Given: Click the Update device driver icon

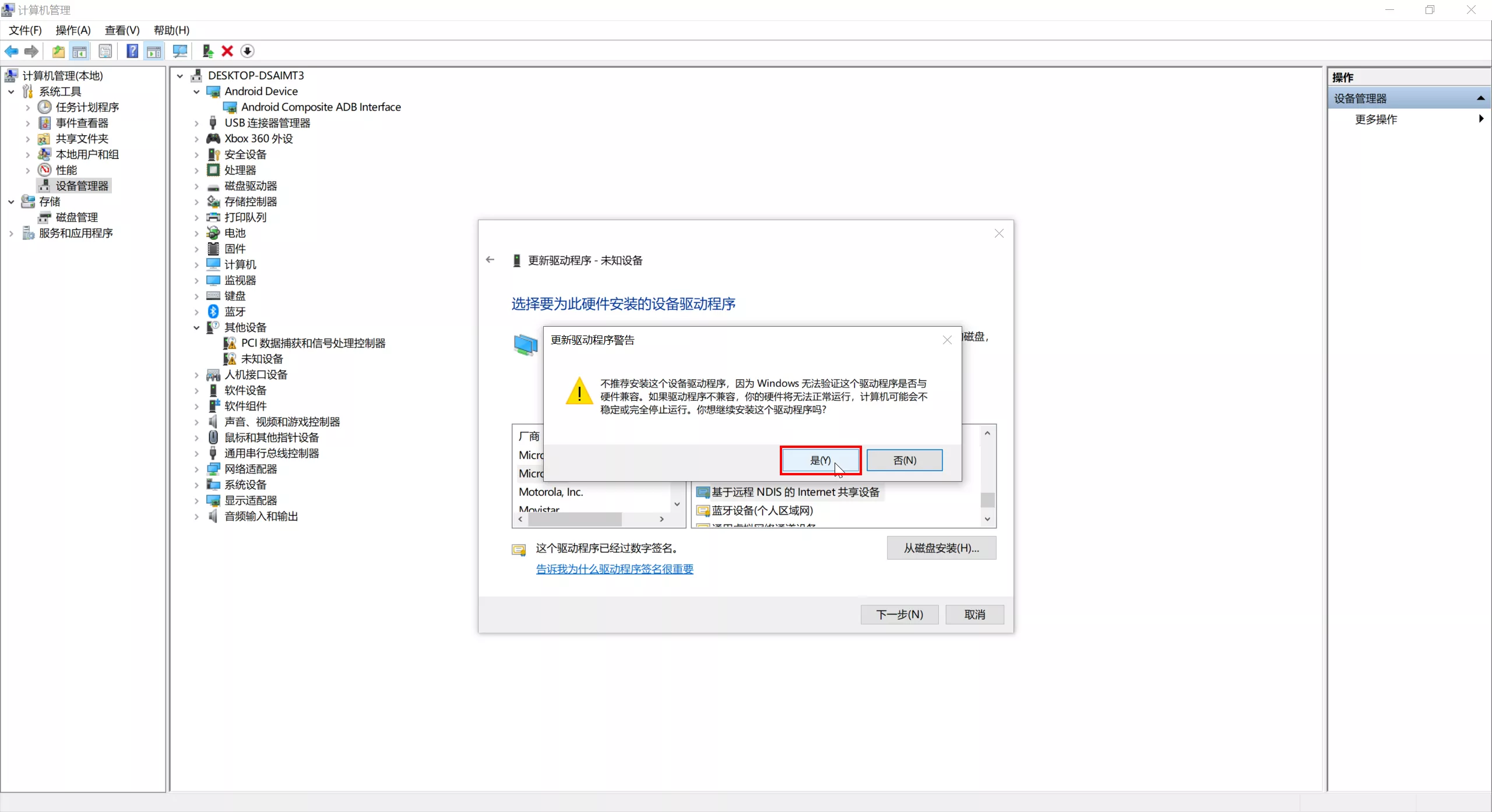Looking at the screenshot, I should click(207, 51).
